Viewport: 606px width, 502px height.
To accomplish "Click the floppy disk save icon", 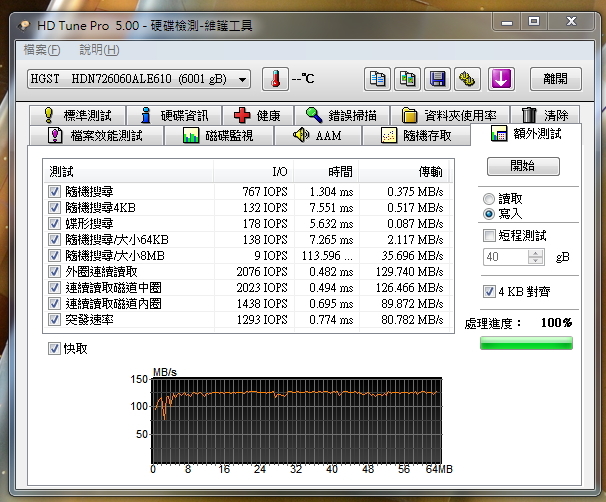I will point(437,79).
